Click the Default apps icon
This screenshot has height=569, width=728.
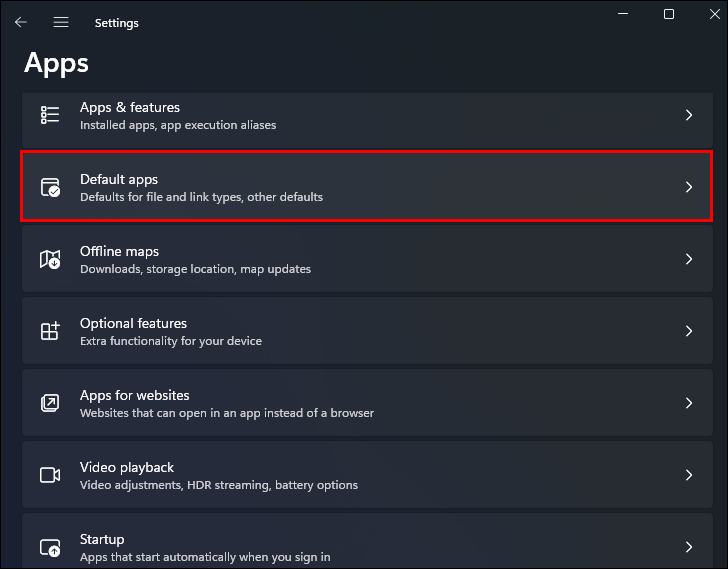pos(50,187)
